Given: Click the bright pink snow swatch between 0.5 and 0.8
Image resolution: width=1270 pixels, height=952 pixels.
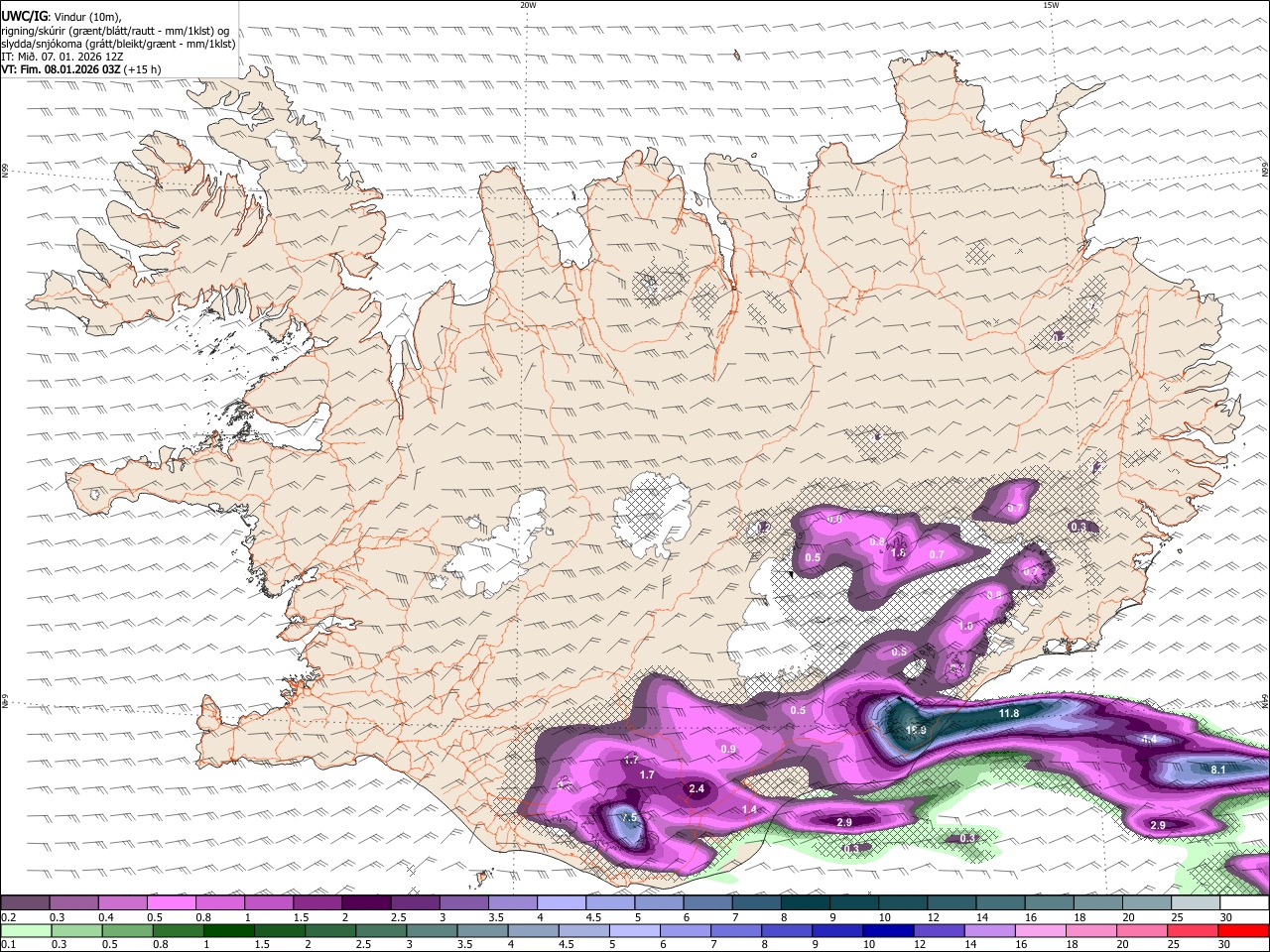Looking at the screenshot, I should click(x=171, y=903).
